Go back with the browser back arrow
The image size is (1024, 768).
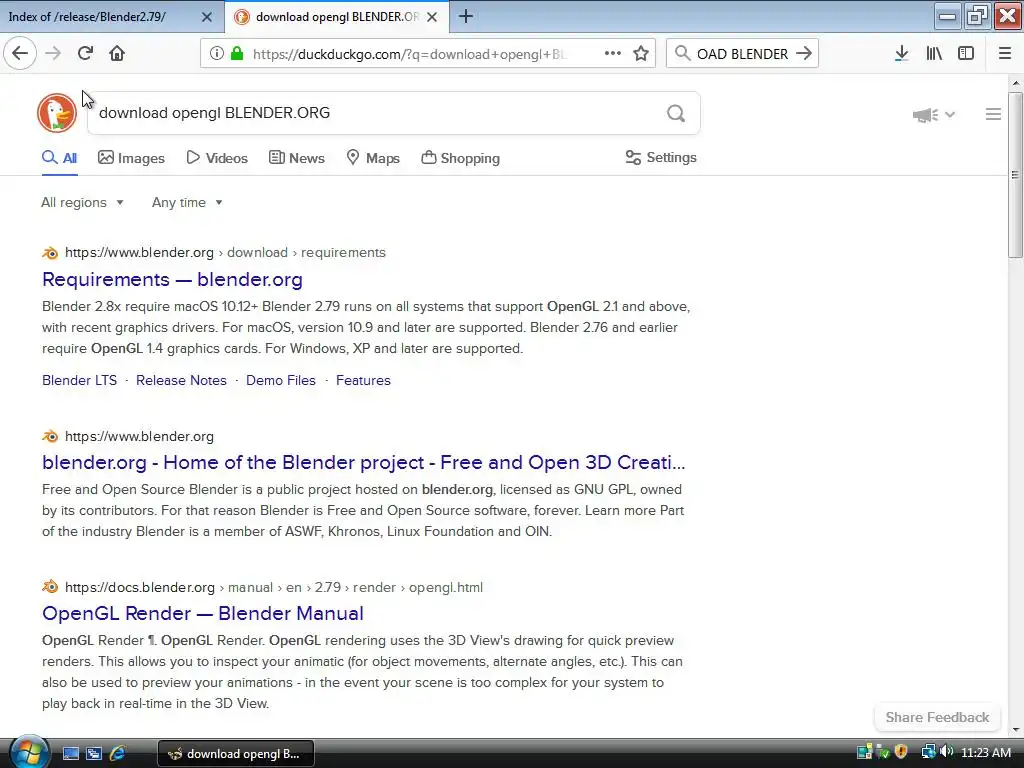coord(20,53)
